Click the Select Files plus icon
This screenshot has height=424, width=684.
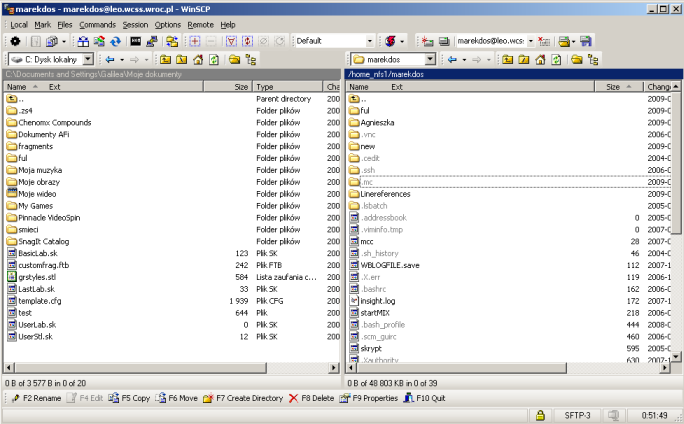[195, 41]
